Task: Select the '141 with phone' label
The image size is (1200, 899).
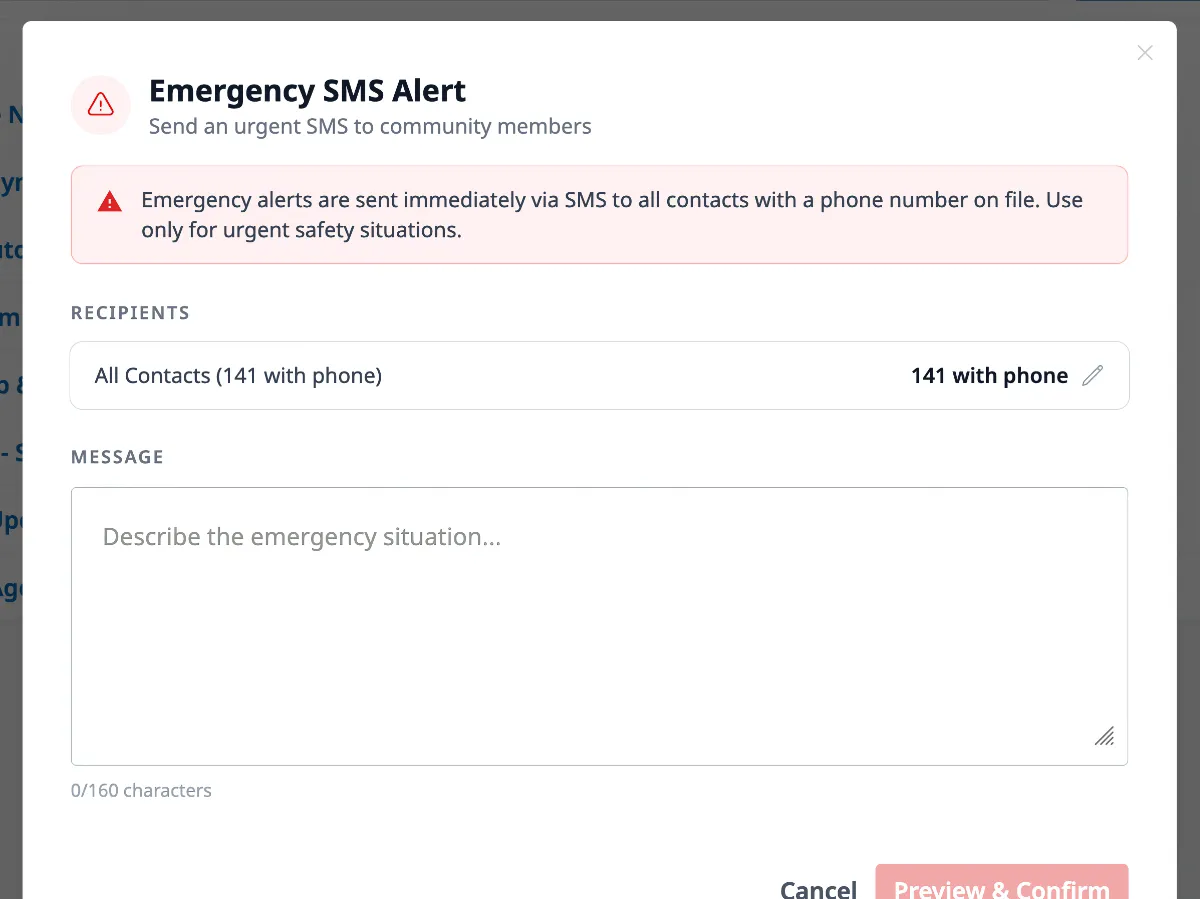Action: click(x=989, y=375)
